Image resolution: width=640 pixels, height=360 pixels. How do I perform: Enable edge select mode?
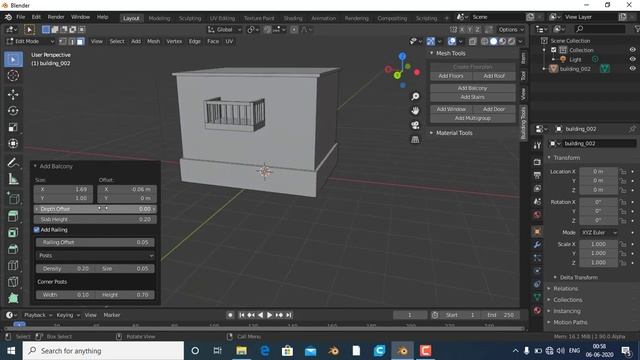click(72, 41)
